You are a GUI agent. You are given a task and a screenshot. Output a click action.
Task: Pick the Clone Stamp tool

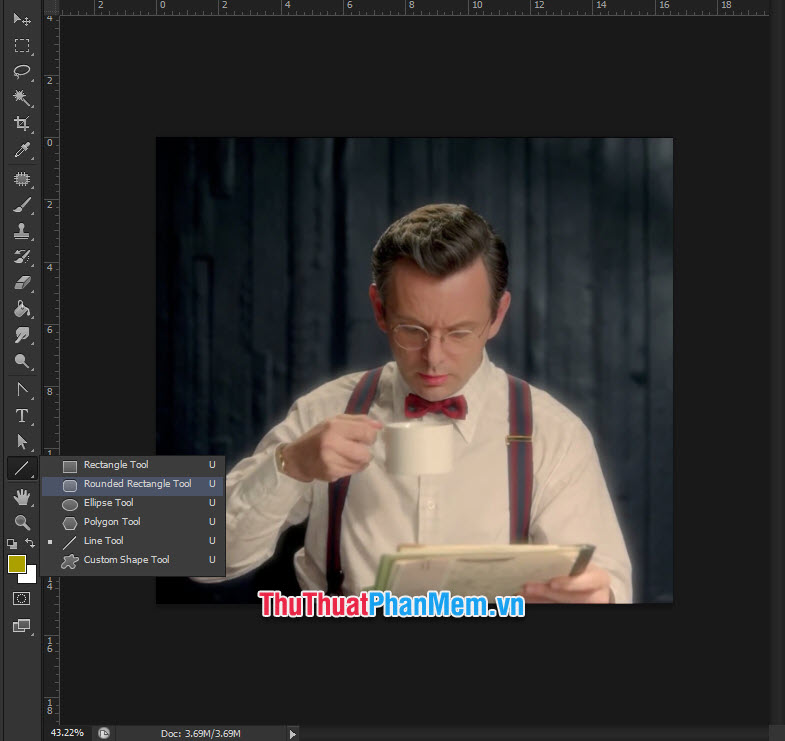[22, 231]
